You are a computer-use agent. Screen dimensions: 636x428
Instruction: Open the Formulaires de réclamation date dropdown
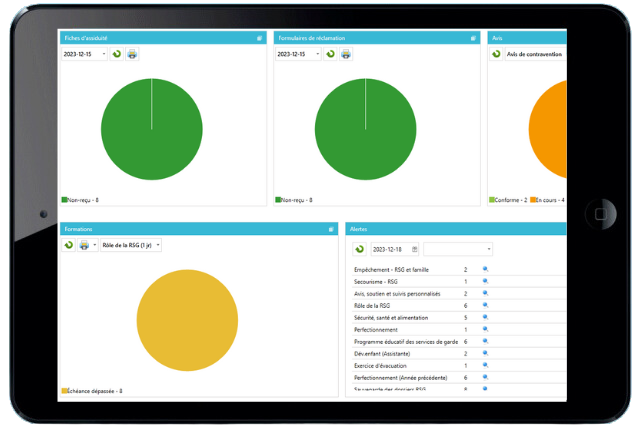pos(318,54)
